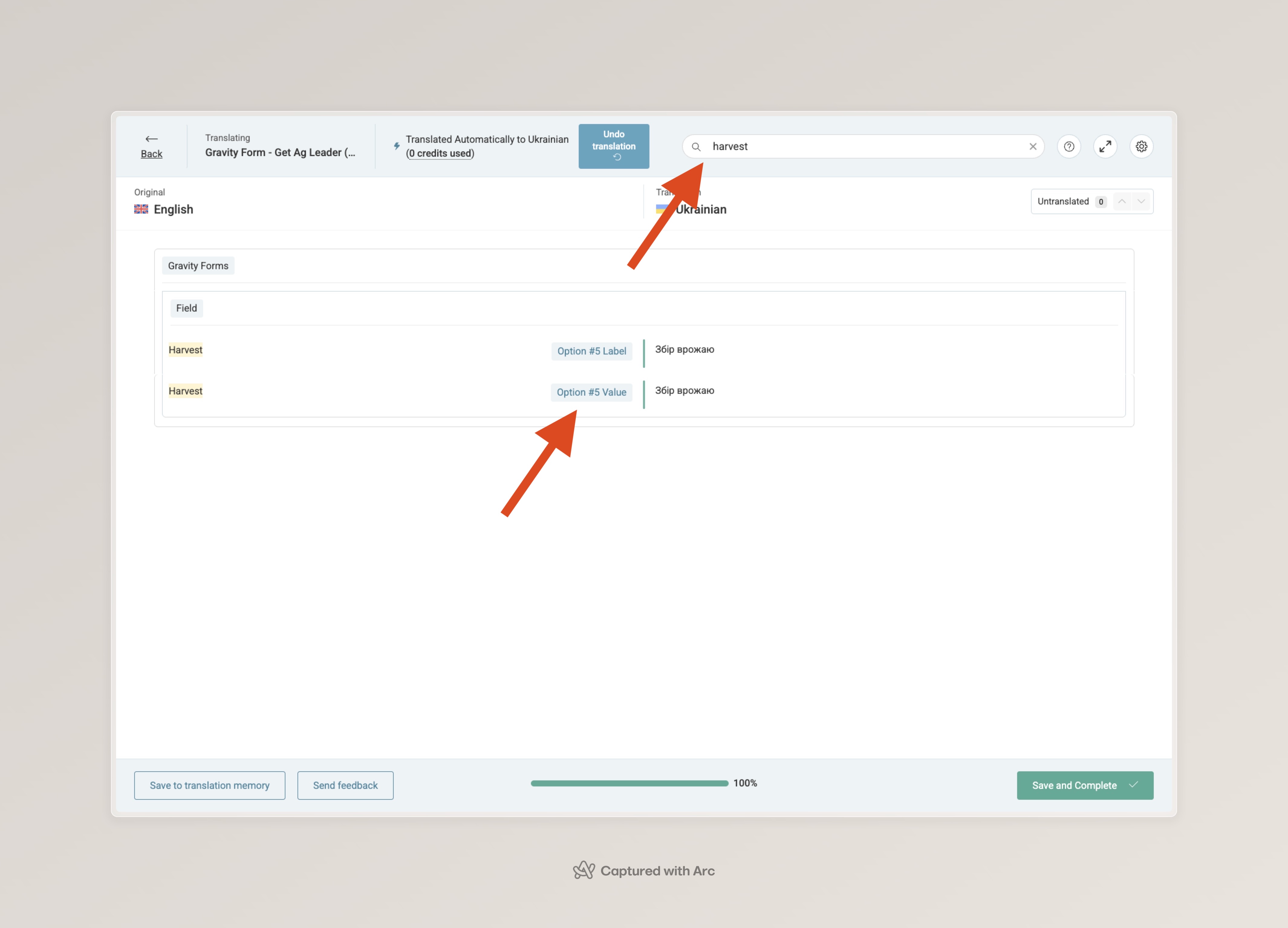The height and width of the screenshot is (928, 1288).
Task: Click the lightning bolt automatic translation icon
Action: [396, 146]
